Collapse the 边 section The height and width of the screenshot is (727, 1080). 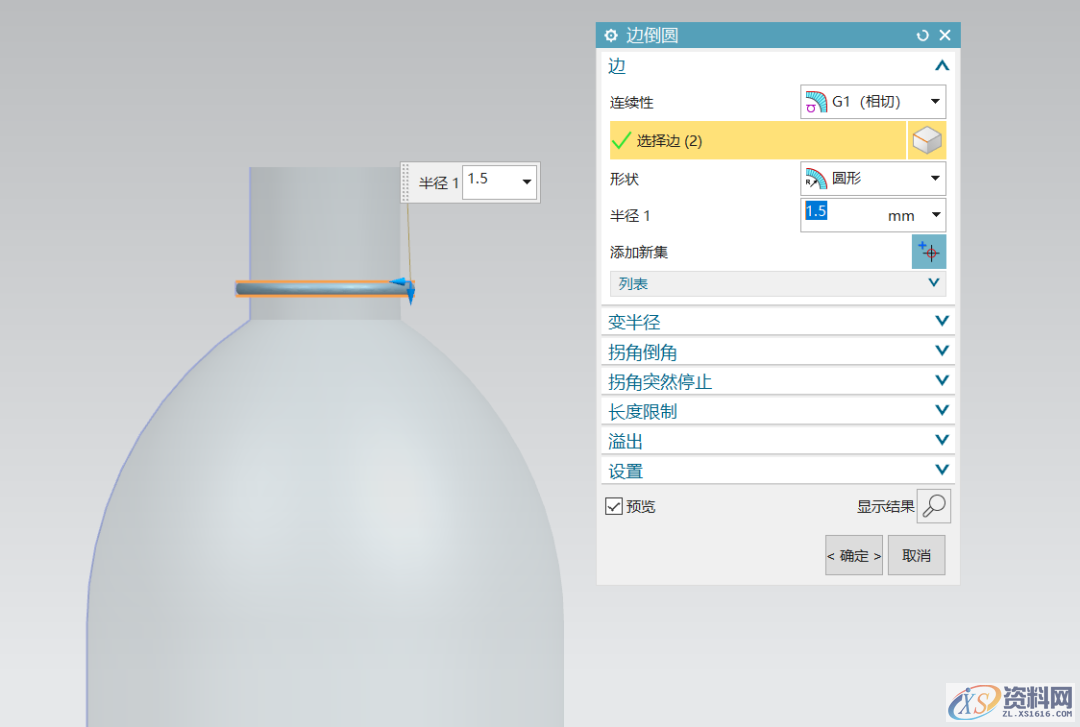pos(941,65)
